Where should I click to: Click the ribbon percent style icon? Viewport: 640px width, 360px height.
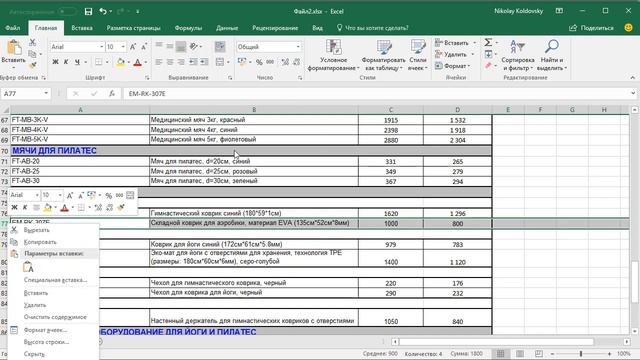pos(259,62)
